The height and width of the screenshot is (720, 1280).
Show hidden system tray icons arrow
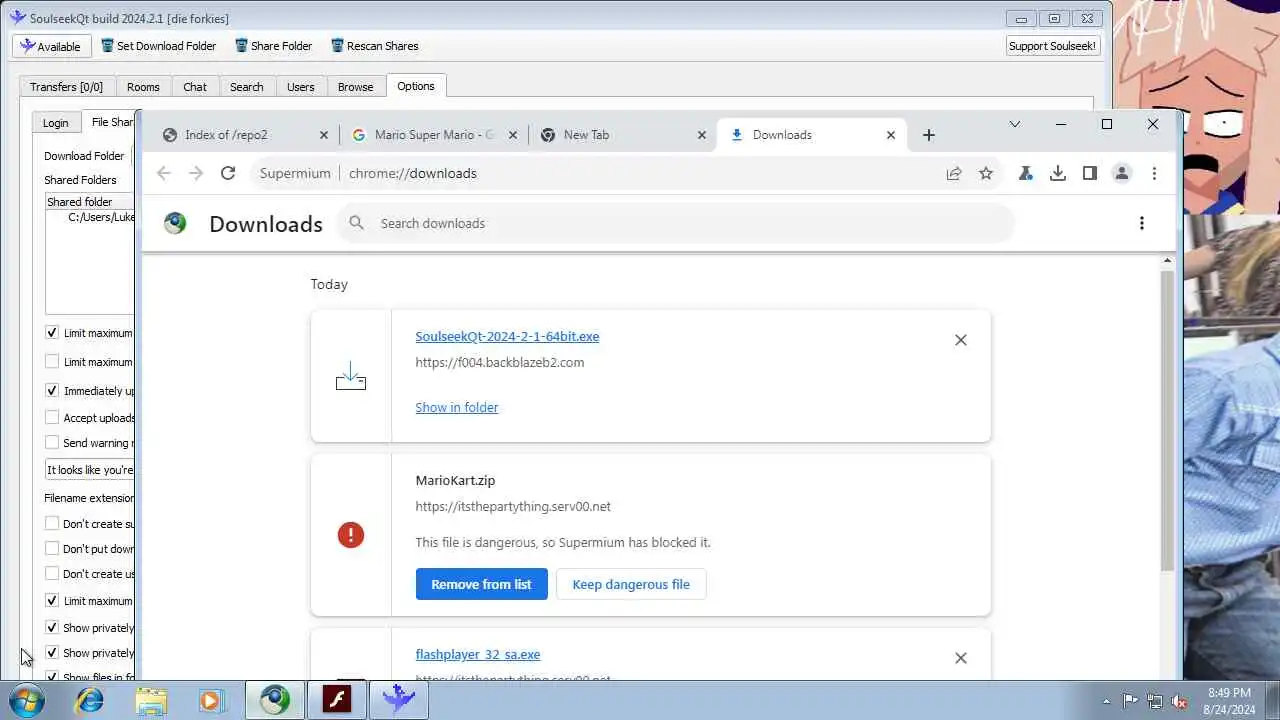tap(1106, 701)
